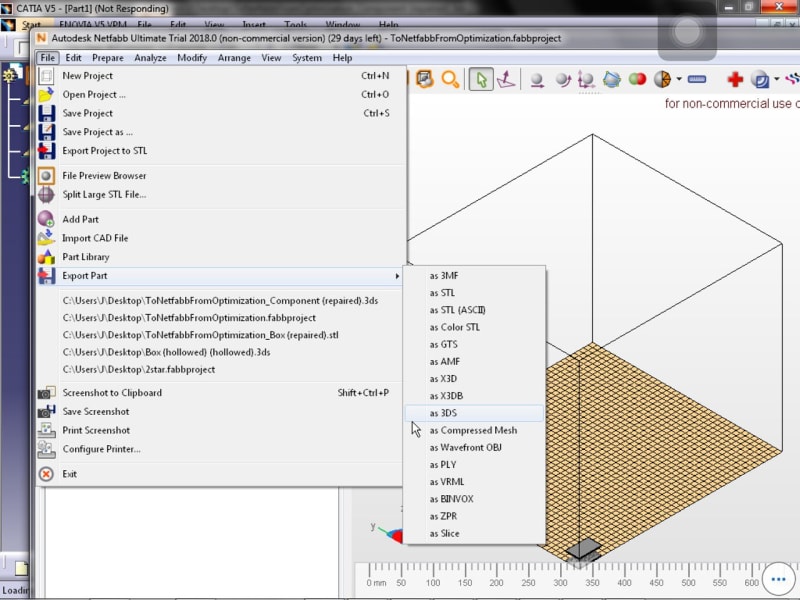Click the red Exit icon
Viewport: 800px width, 600px height.
[x=46, y=474]
